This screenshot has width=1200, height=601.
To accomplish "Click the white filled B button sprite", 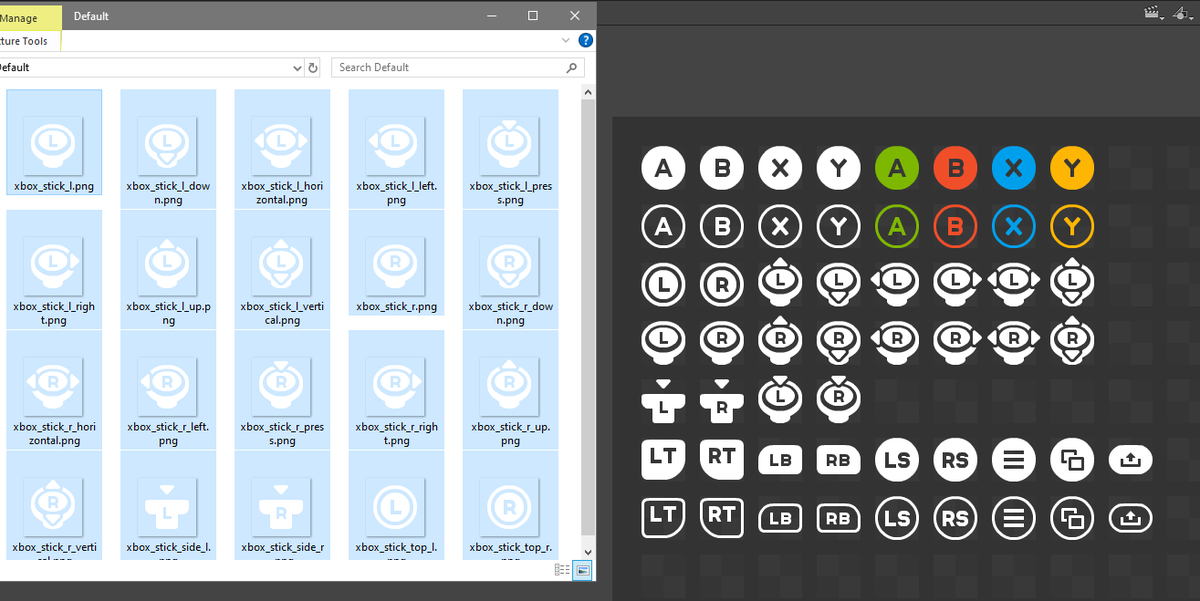I will tap(722, 168).
